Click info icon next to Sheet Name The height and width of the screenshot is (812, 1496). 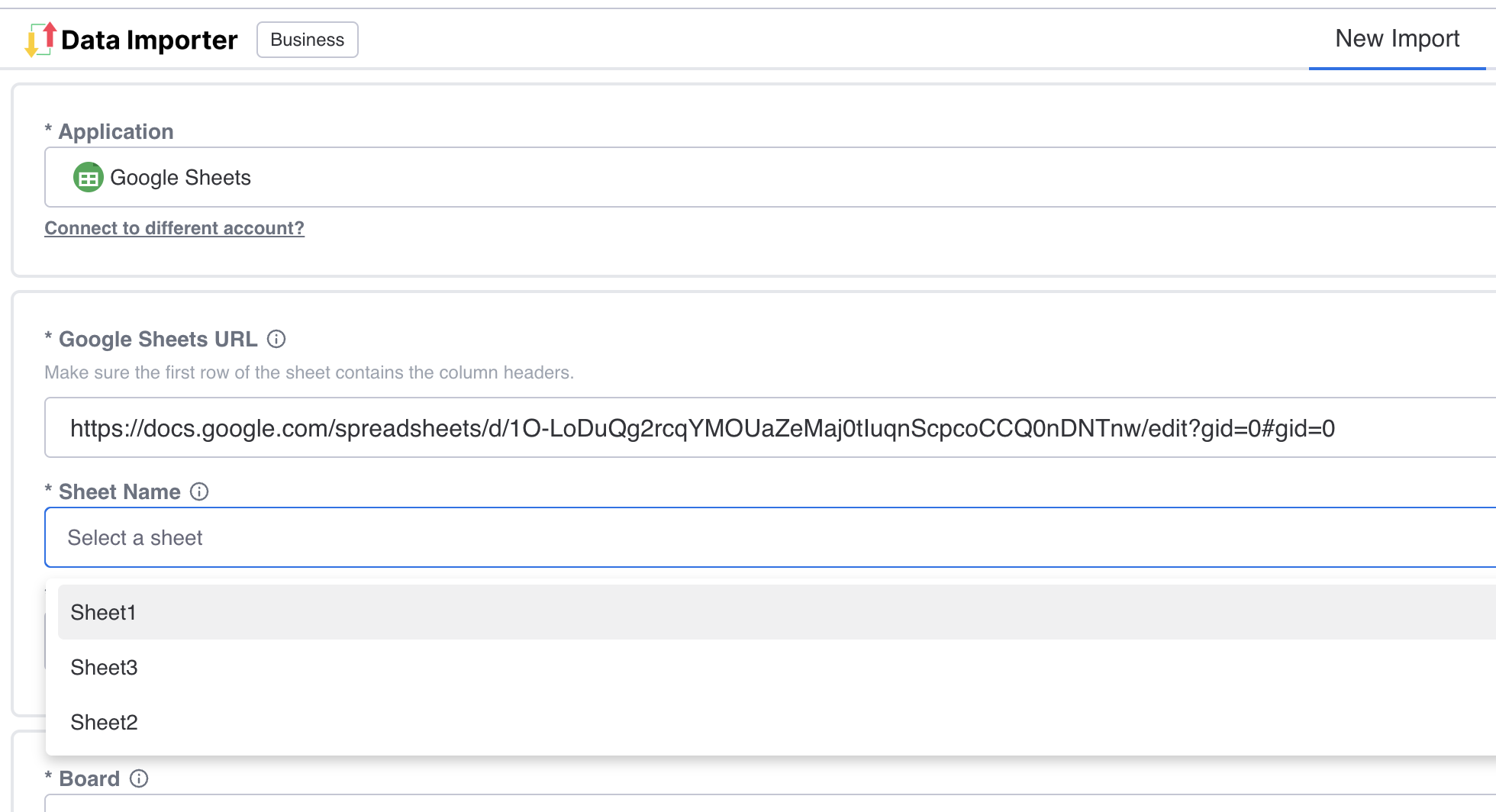pyautogui.click(x=199, y=491)
